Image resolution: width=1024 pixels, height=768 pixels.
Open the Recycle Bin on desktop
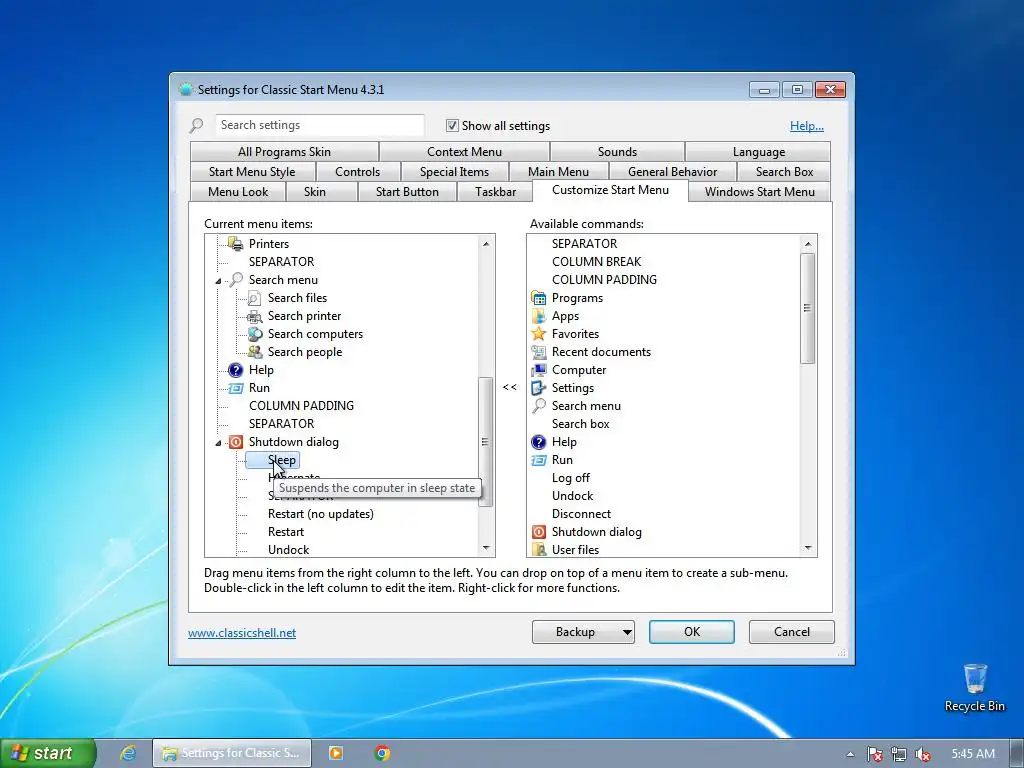click(974, 688)
